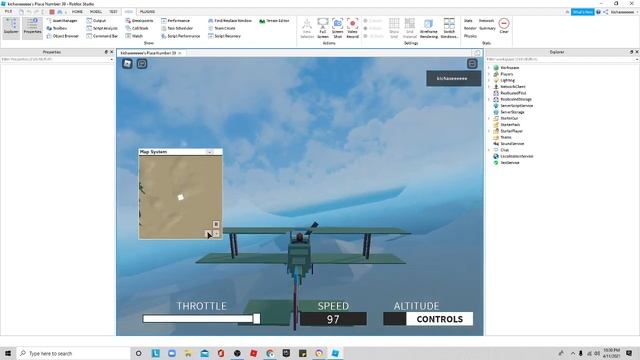The width and height of the screenshot is (640, 360).
Task: Stop the running playtest (red square)
Action: pyautogui.click(x=52, y=12)
